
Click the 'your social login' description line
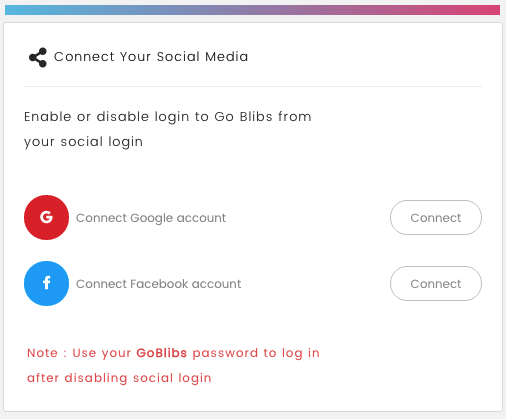(x=83, y=142)
